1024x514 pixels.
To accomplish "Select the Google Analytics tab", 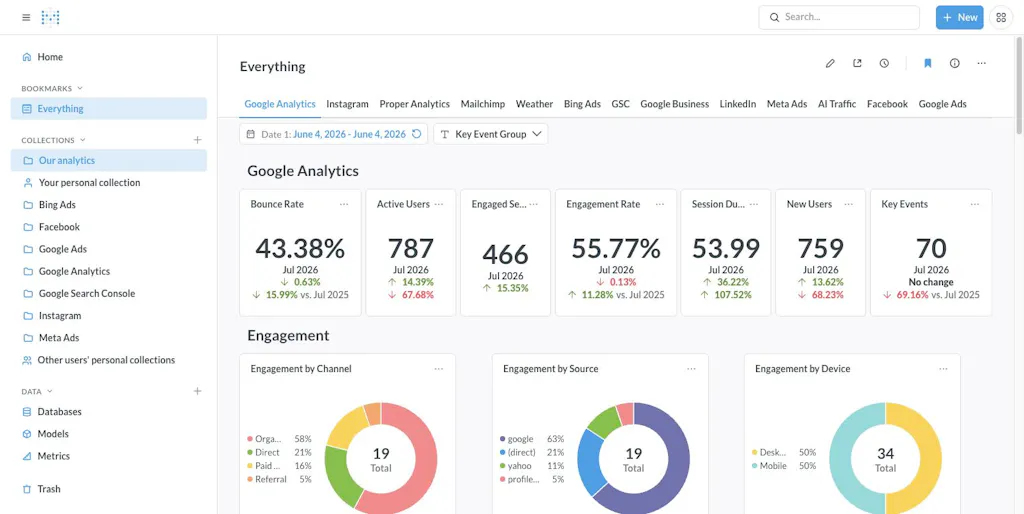I will coord(280,104).
